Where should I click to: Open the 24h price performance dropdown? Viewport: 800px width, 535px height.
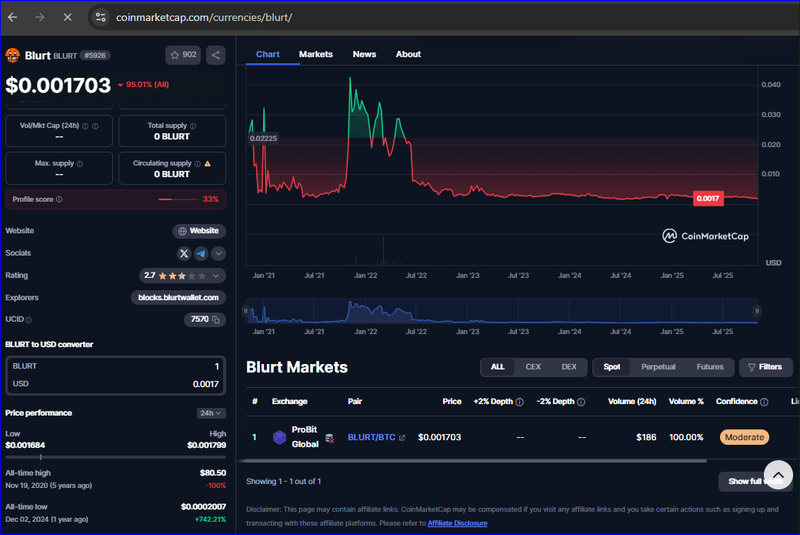(x=211, y=412)
